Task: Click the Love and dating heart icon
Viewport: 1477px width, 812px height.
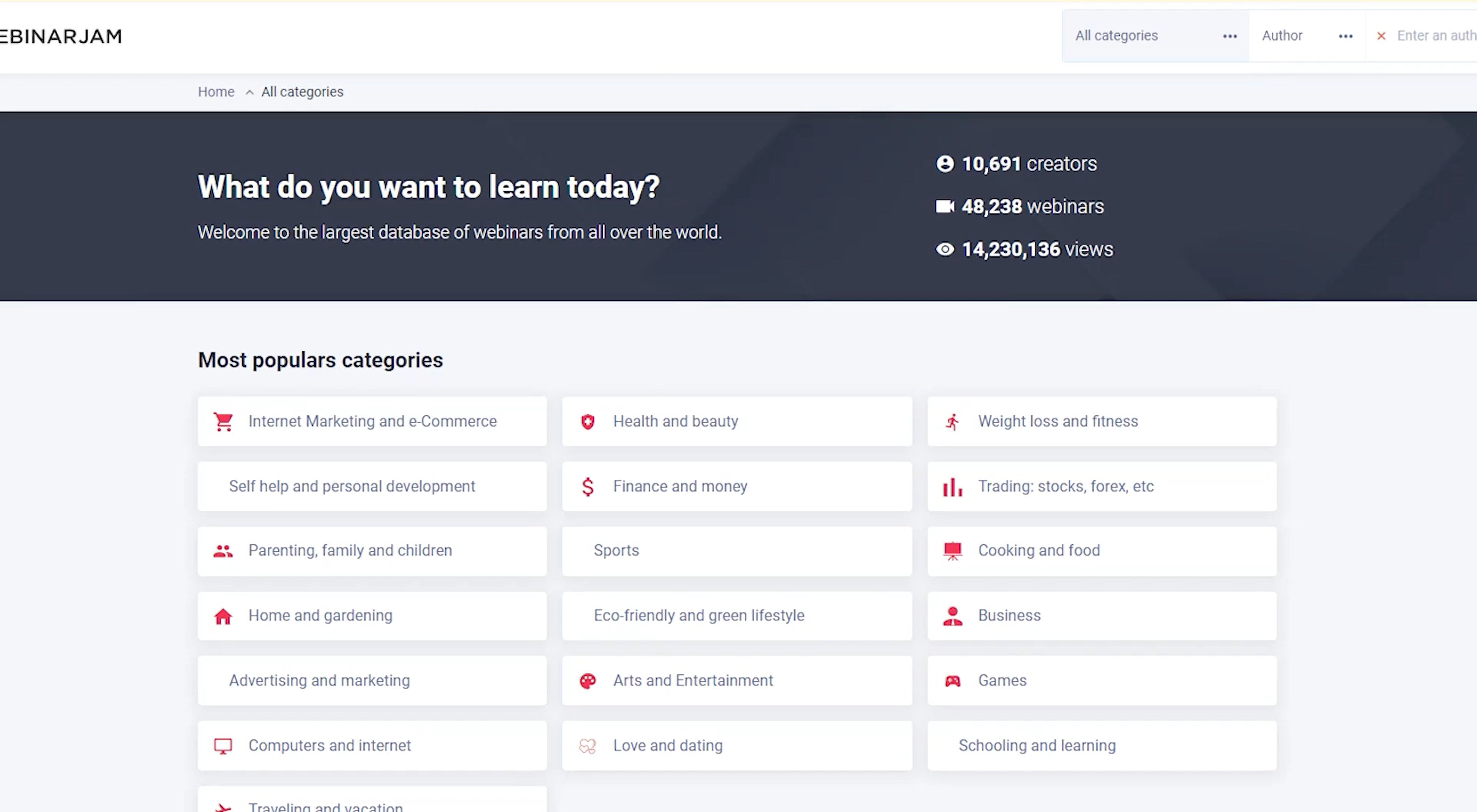Action: pyautogui.click(x=588, y=745)
